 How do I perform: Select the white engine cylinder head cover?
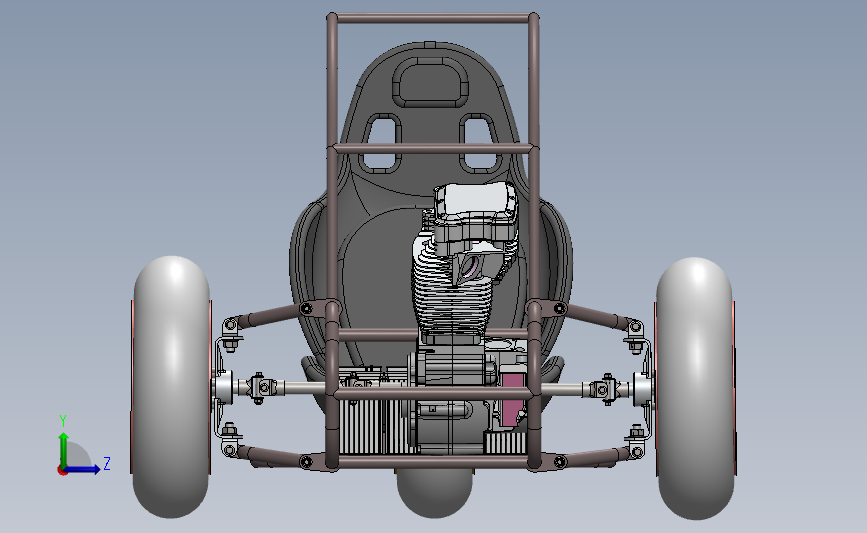coord(475,202)
